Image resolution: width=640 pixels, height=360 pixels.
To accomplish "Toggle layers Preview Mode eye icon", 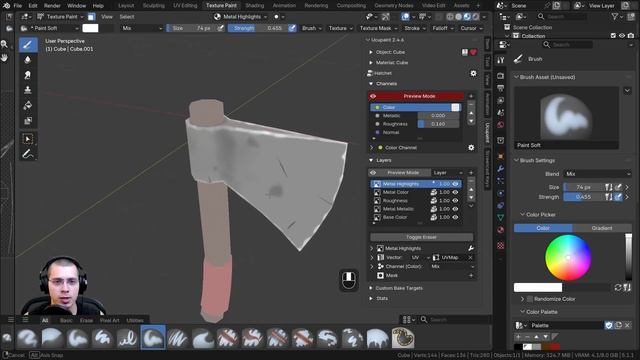I will (x=373, y=173).
